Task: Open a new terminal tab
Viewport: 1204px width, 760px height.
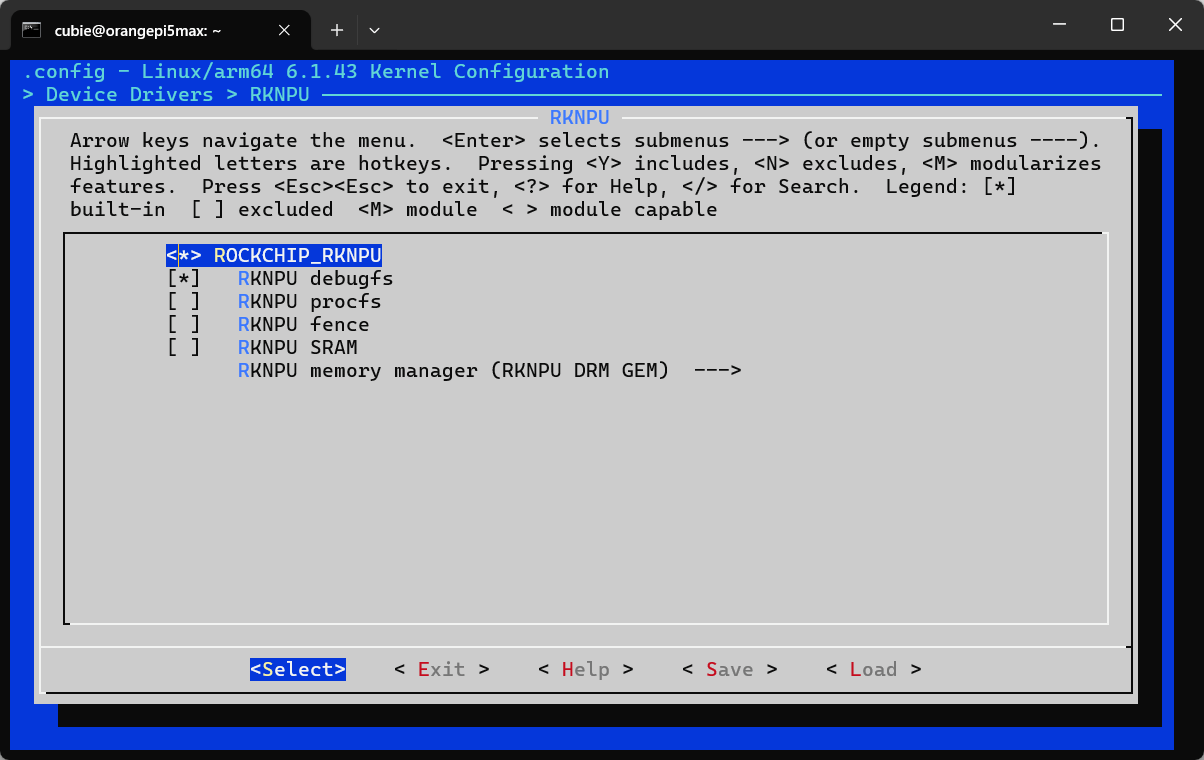Action: pos(337,30)
